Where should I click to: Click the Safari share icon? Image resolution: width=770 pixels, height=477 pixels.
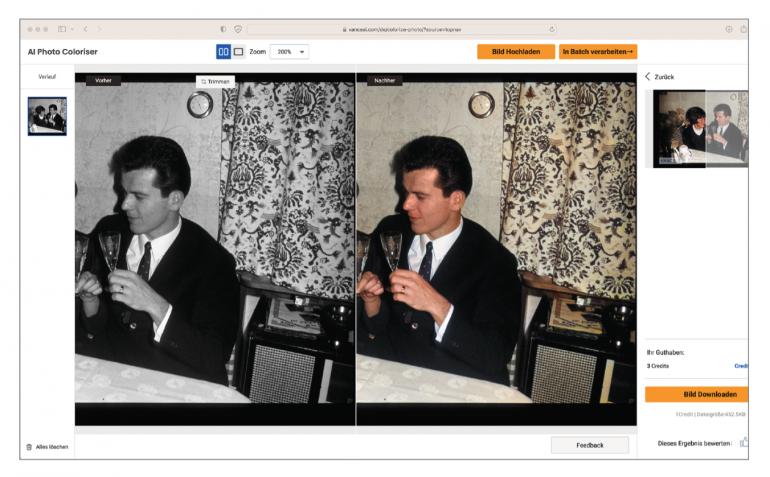pyautogui.click(x=743, y=29)
